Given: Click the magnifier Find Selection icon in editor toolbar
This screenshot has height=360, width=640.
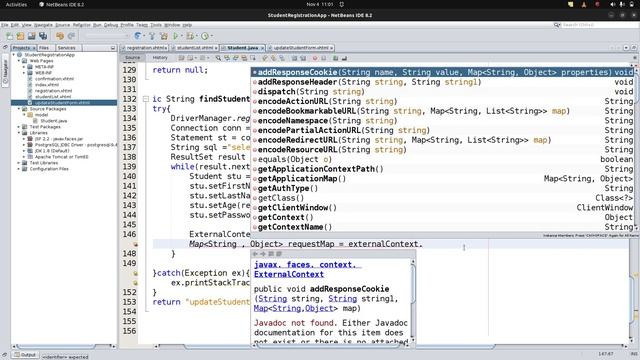Looking at the screenshot, I should 218,58.
